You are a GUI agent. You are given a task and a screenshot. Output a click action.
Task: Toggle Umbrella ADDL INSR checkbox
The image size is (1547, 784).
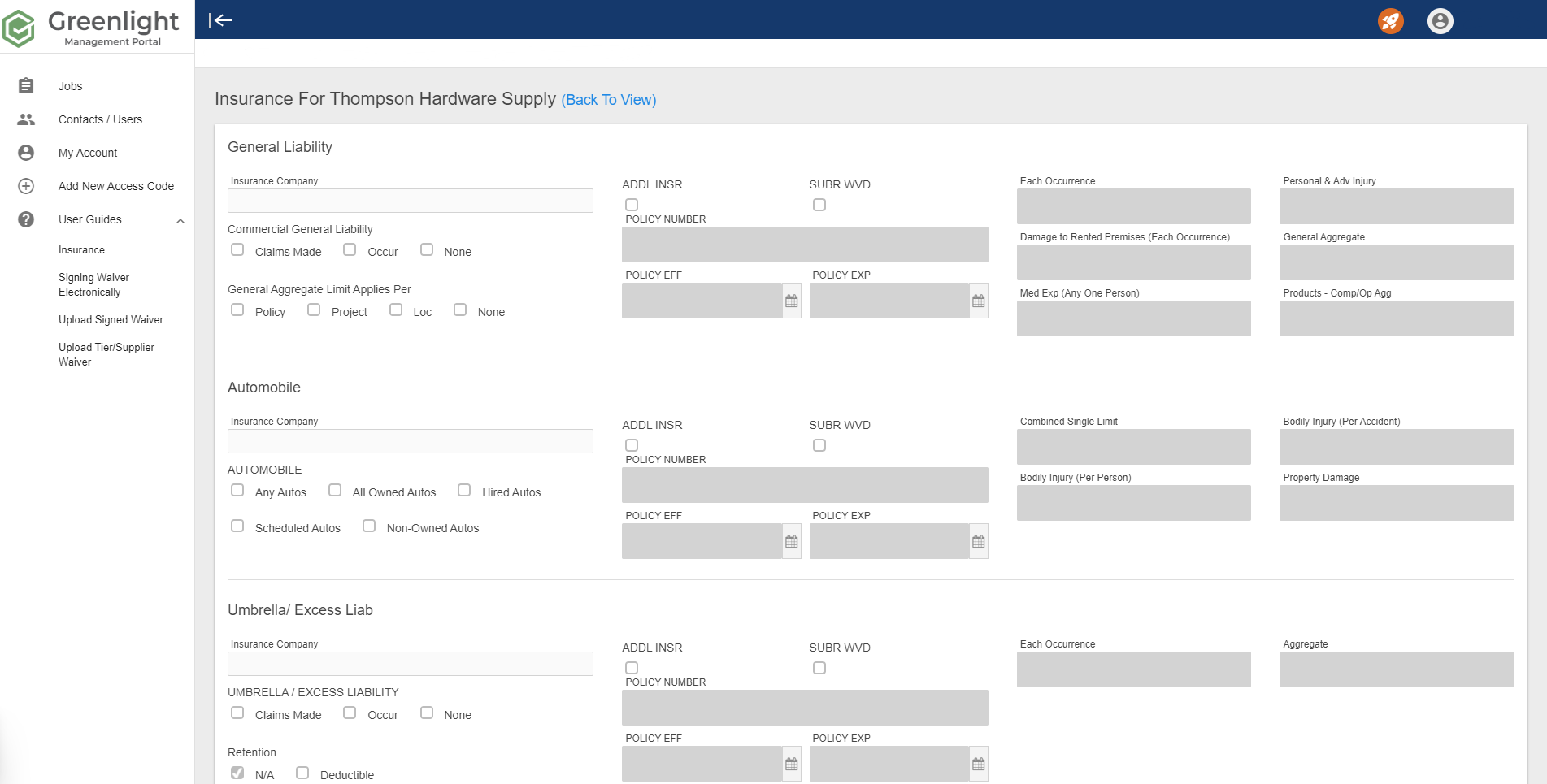click(x=632, y=668)
